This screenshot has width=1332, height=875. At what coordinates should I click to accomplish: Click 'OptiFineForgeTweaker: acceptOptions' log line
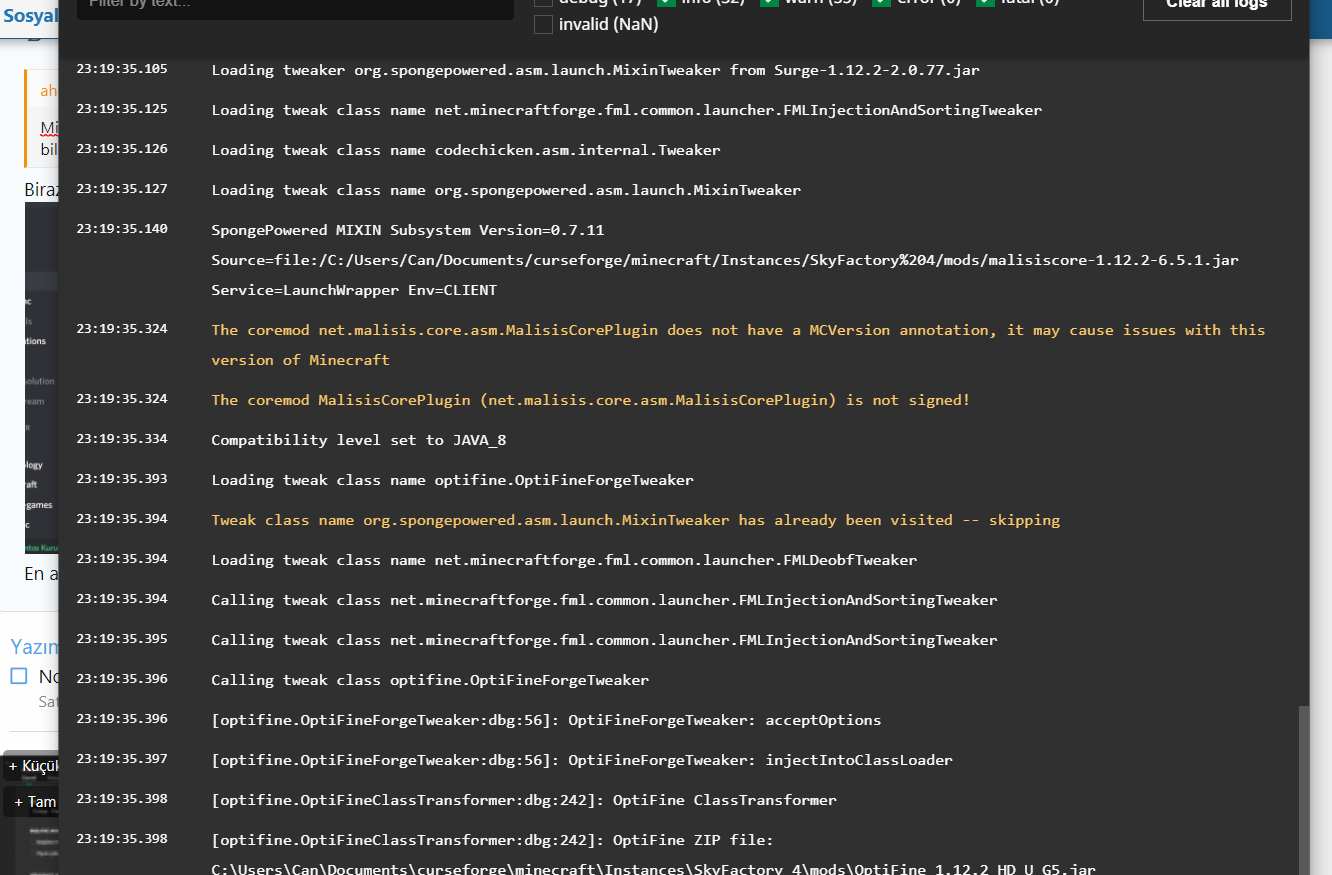546,720
